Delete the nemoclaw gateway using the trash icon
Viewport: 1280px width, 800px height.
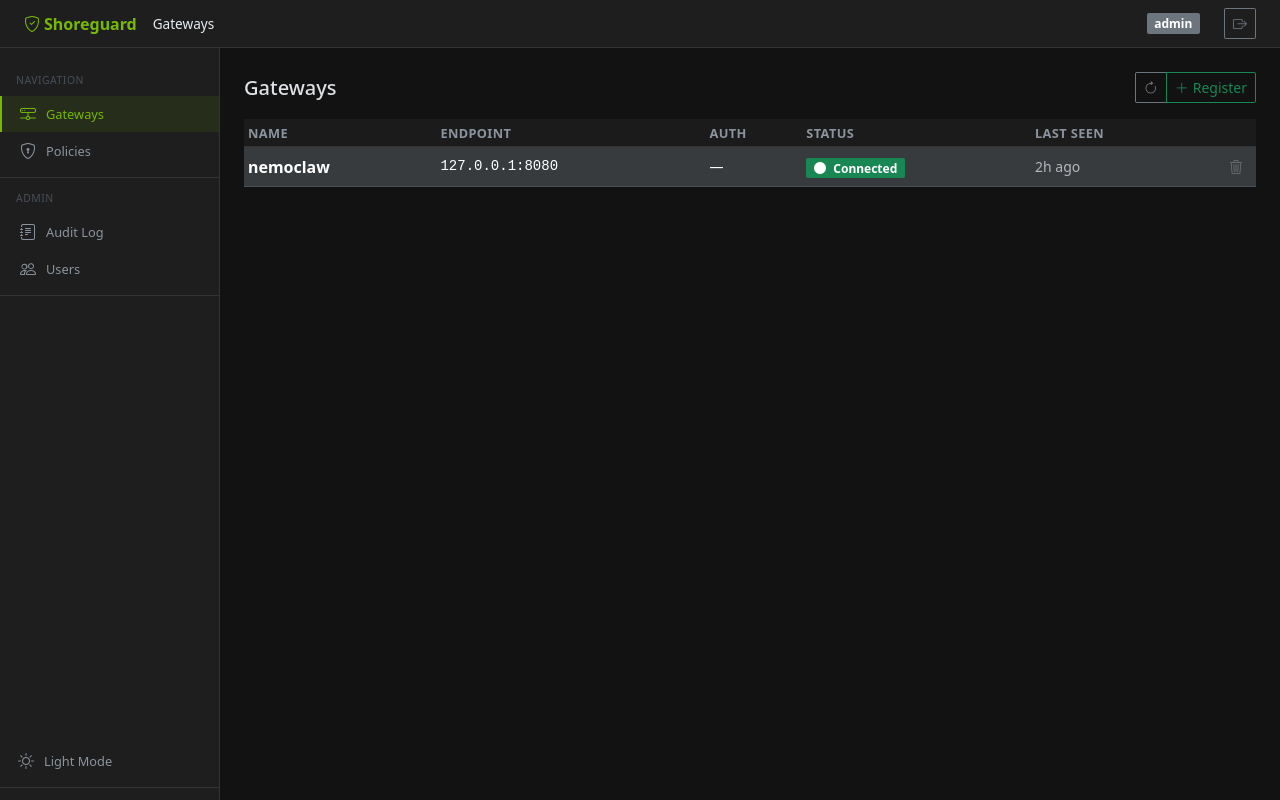1235,167
